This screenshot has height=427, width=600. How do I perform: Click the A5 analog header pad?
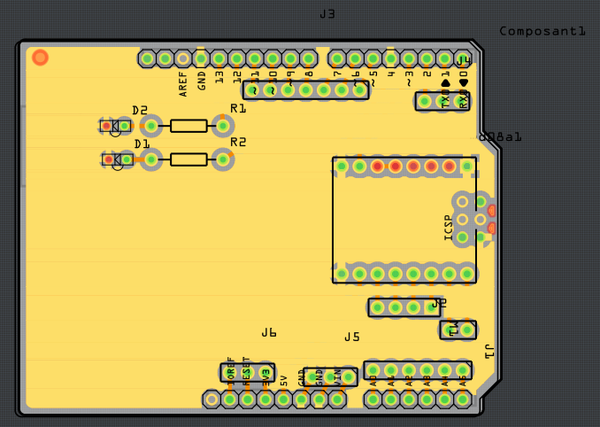tap(463, 399)
